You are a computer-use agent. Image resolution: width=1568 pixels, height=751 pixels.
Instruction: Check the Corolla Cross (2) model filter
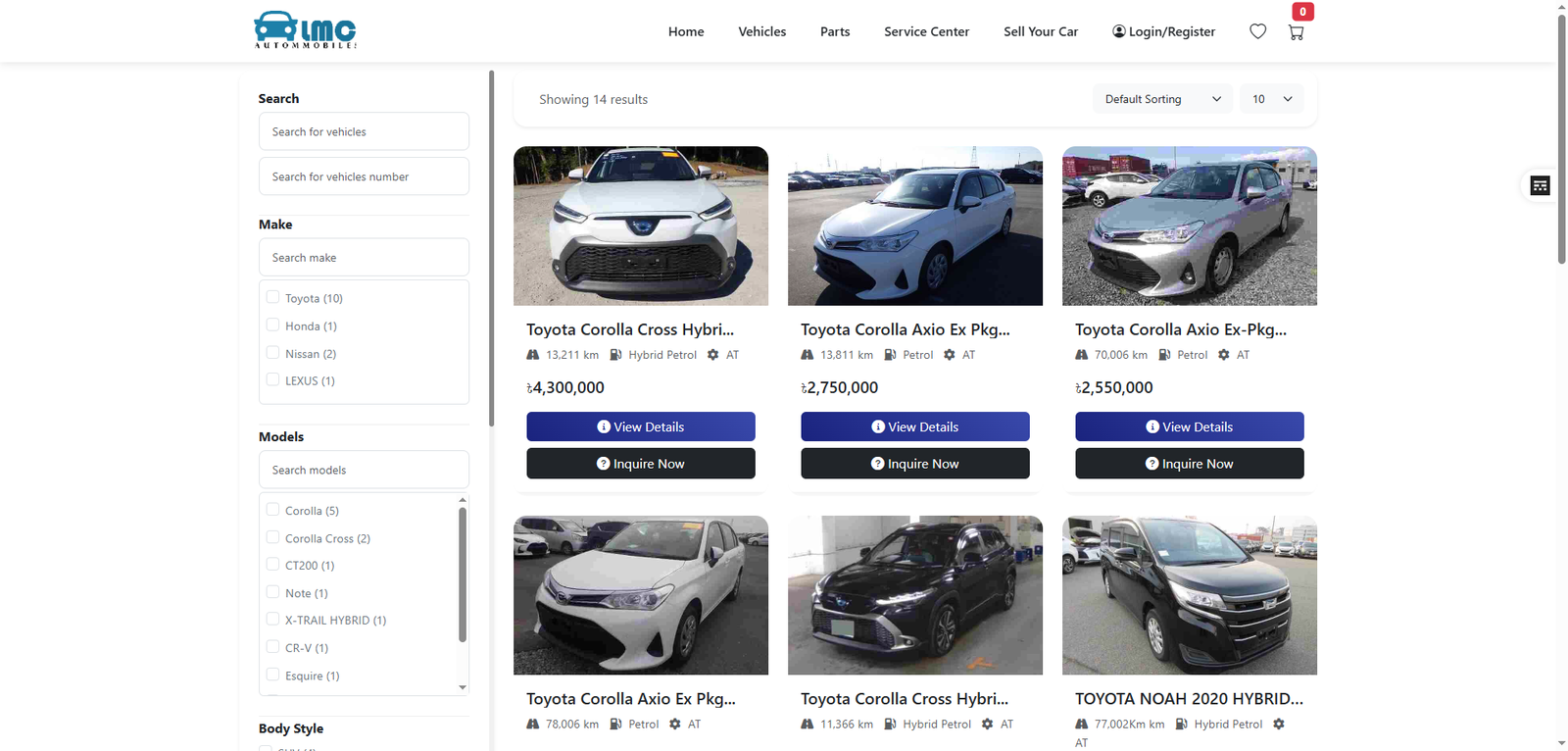(272, 537)
